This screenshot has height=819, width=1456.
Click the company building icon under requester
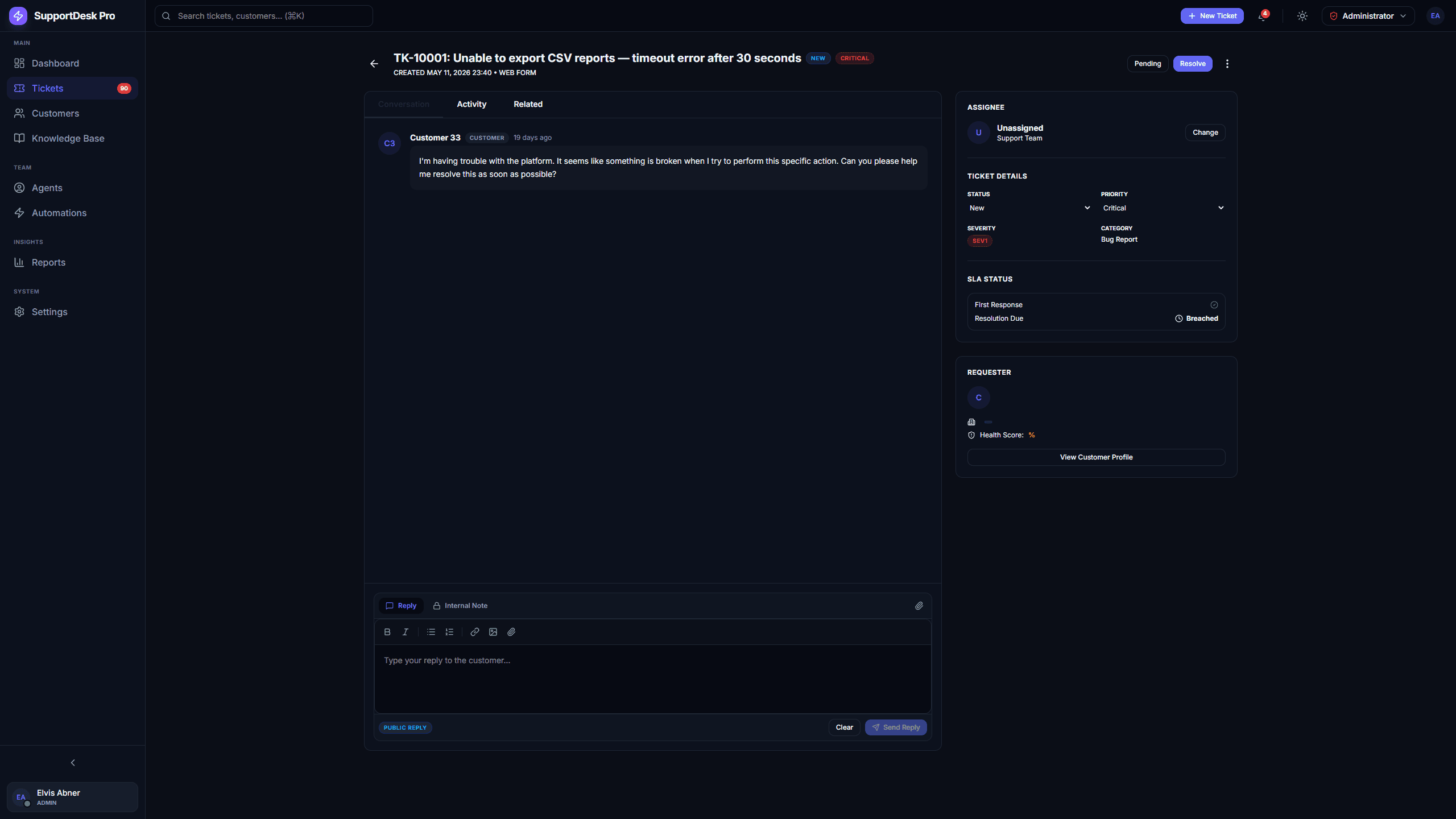[x=971, y=422]
